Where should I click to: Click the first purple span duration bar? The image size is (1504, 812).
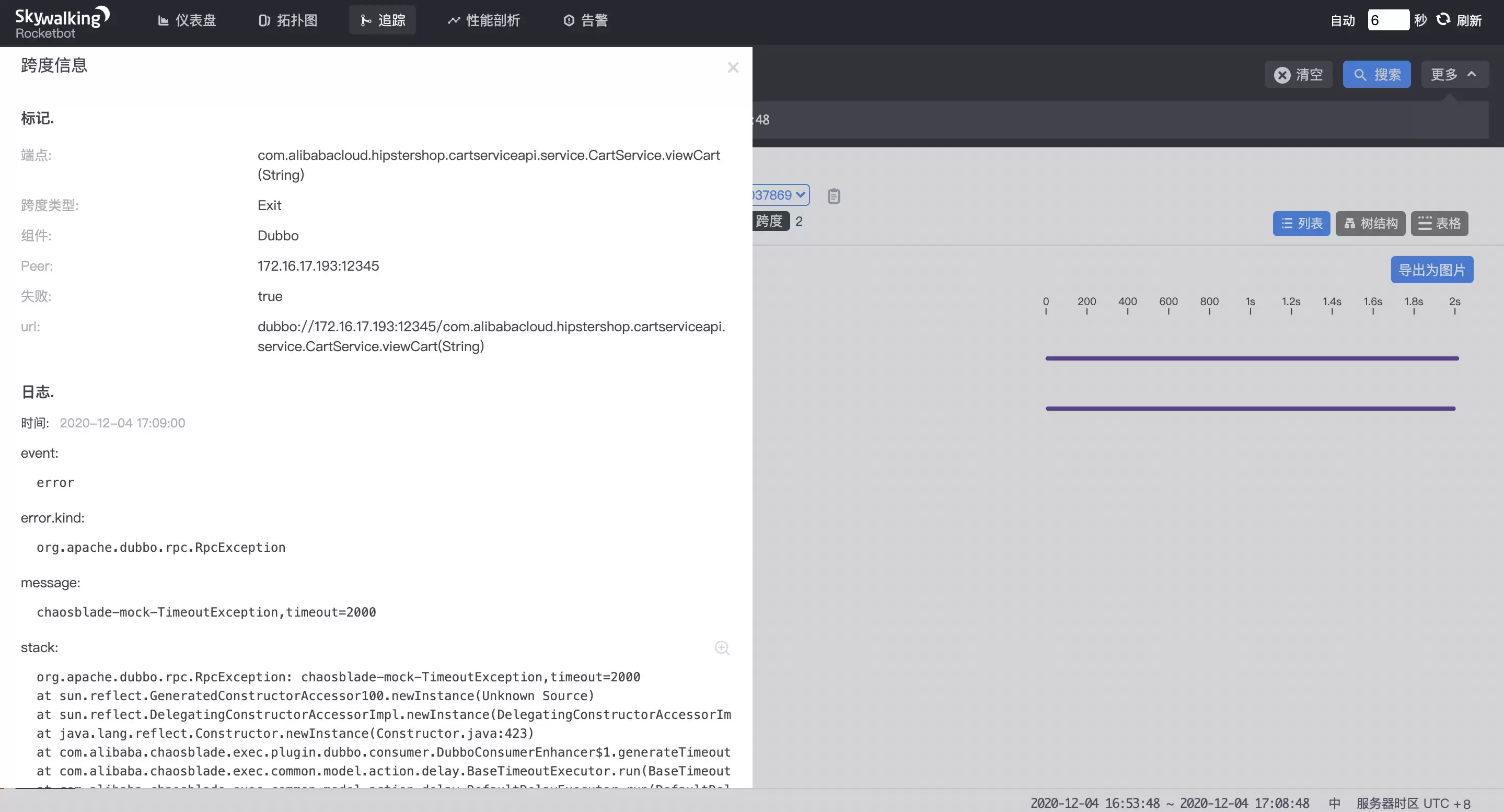coord(1252,358)
